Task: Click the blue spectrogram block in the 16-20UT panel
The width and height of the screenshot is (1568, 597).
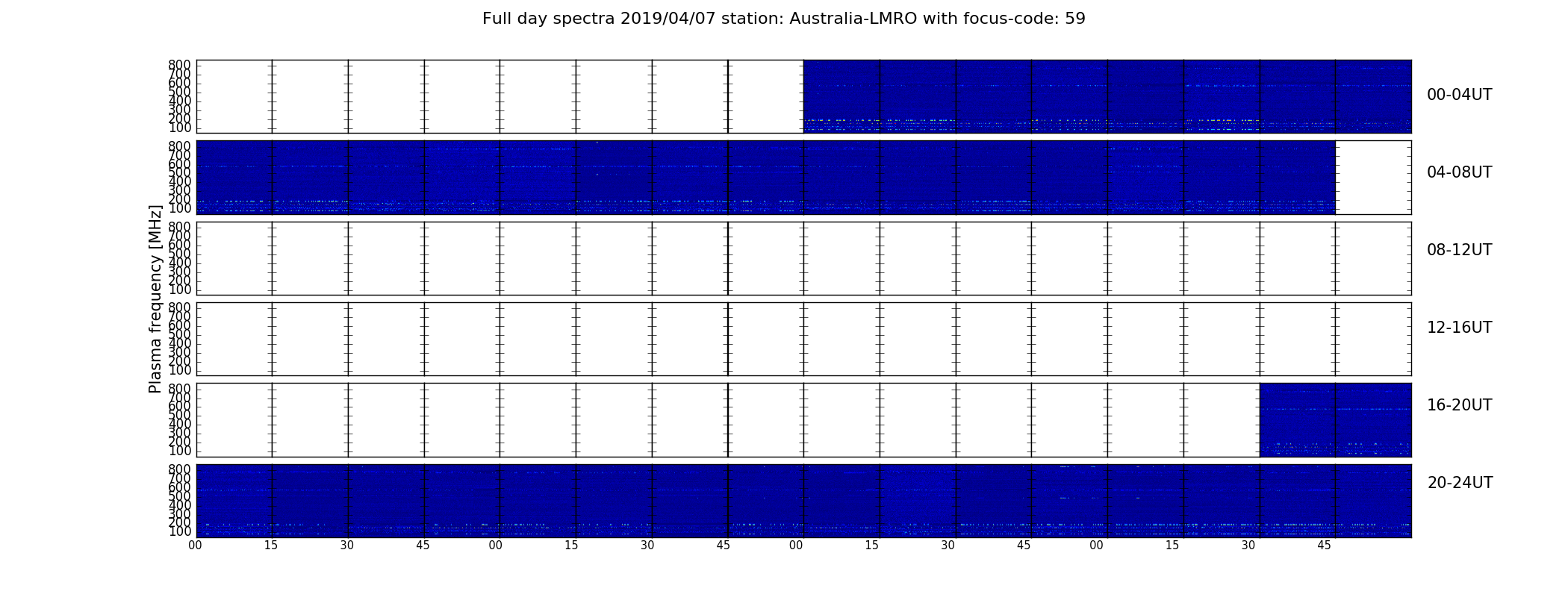Action: click(x=1335, y=419)
